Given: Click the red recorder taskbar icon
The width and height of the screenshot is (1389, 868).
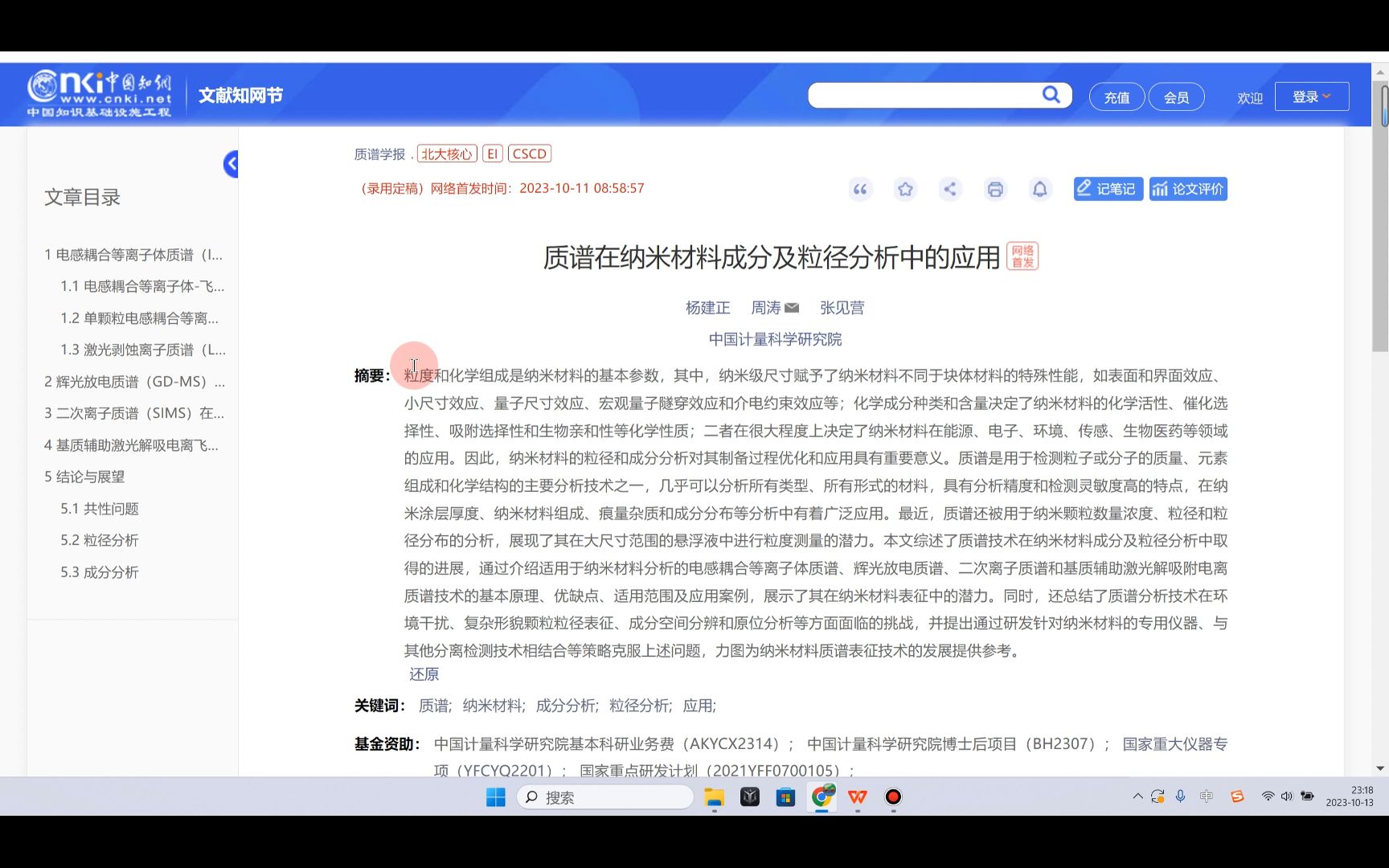Looking at the screenshot, I should 893,796.
